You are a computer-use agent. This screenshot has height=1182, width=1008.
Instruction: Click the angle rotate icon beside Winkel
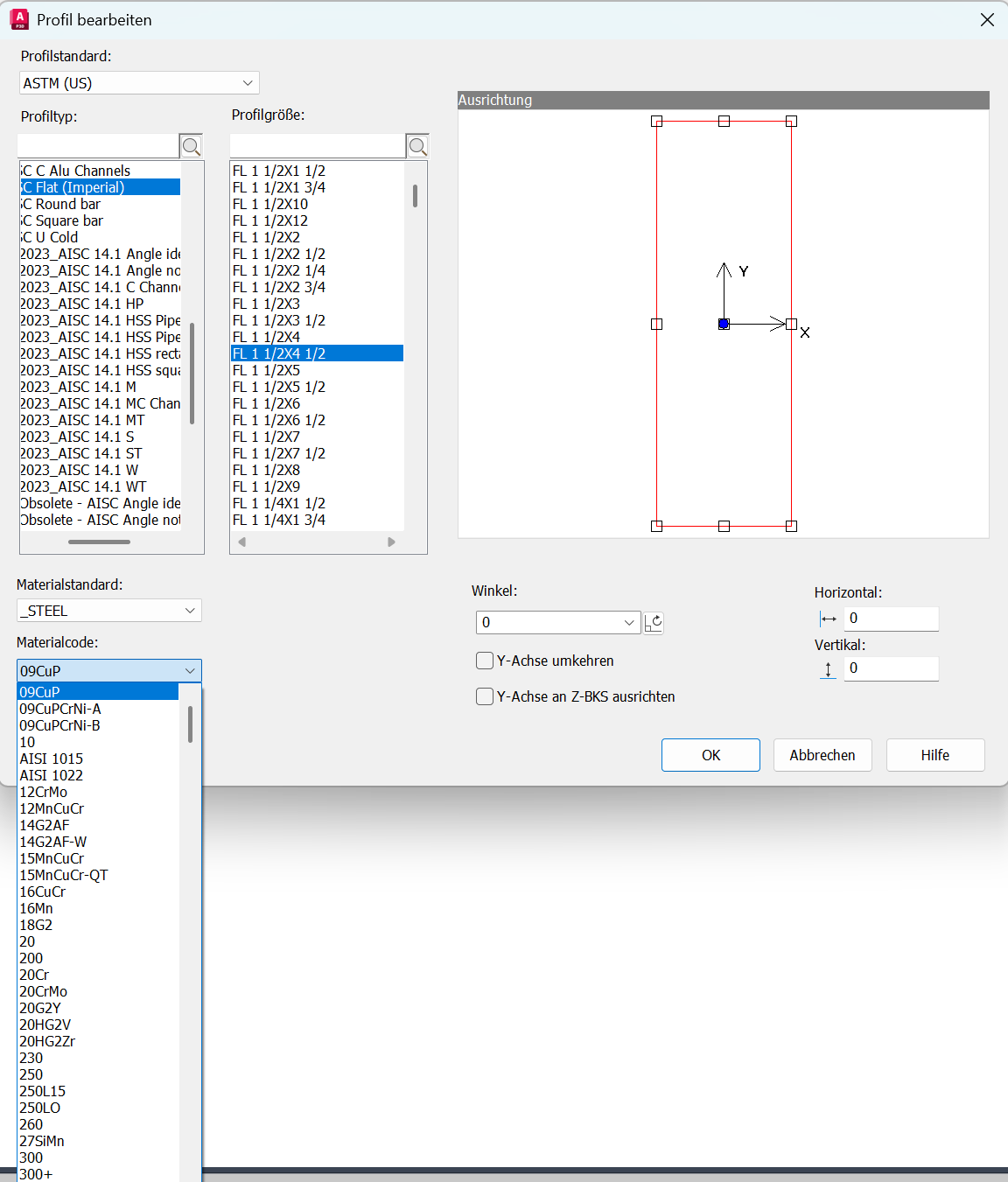click(654, 623)
